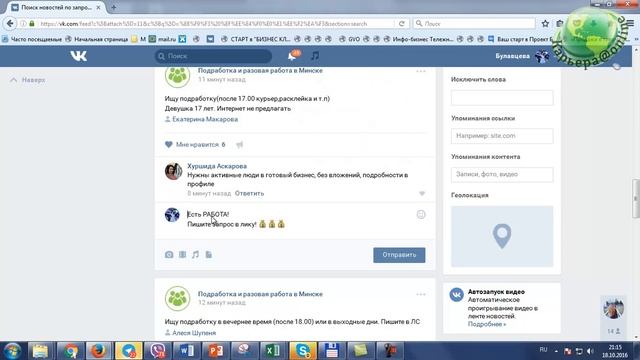This screenshot has width=640, height=360.
Task: Click the Firefox search box
Action: [x=474, y=24]
